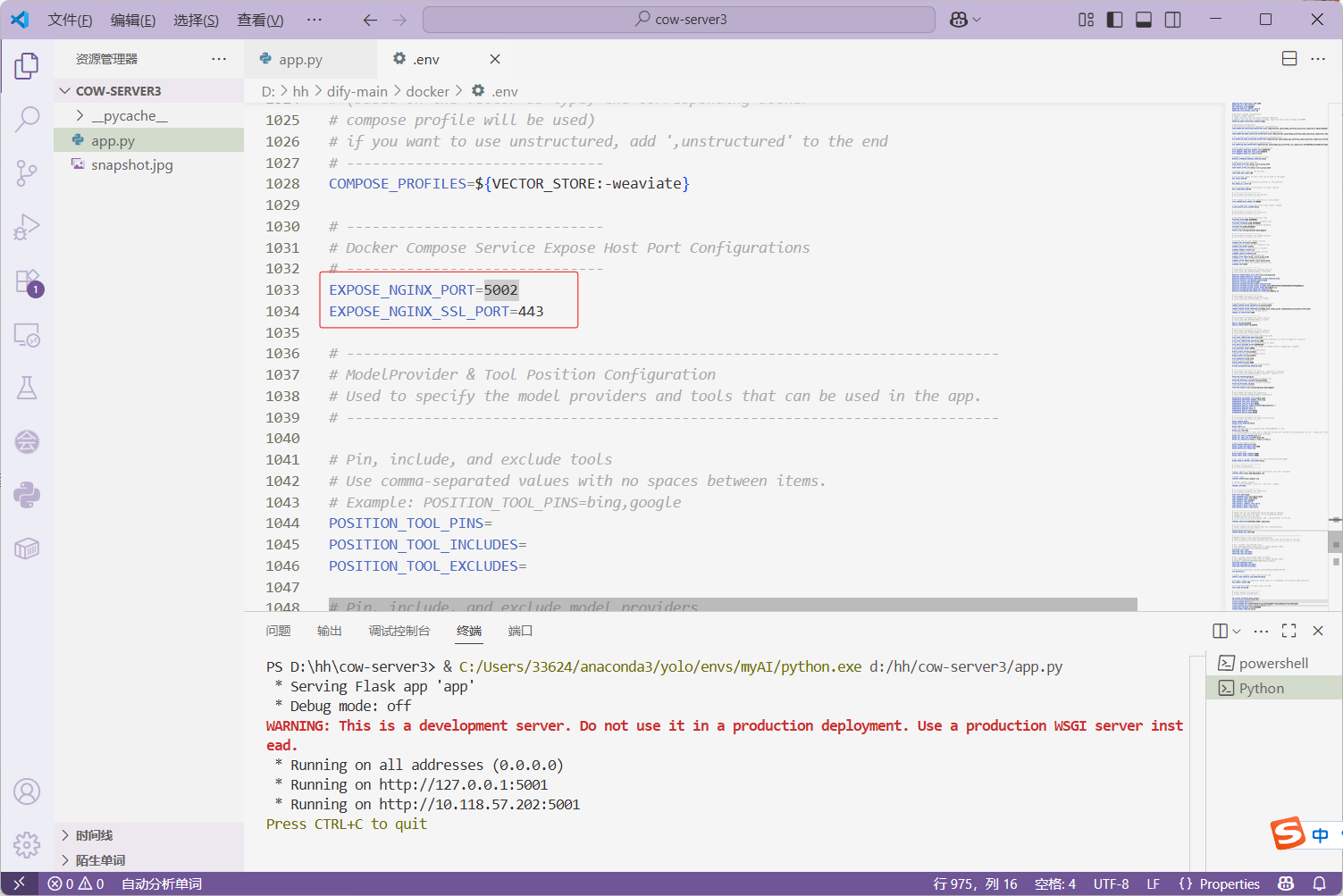1343x896 pixels.
Task: Expand the 时间线 section
Action: 148,835
